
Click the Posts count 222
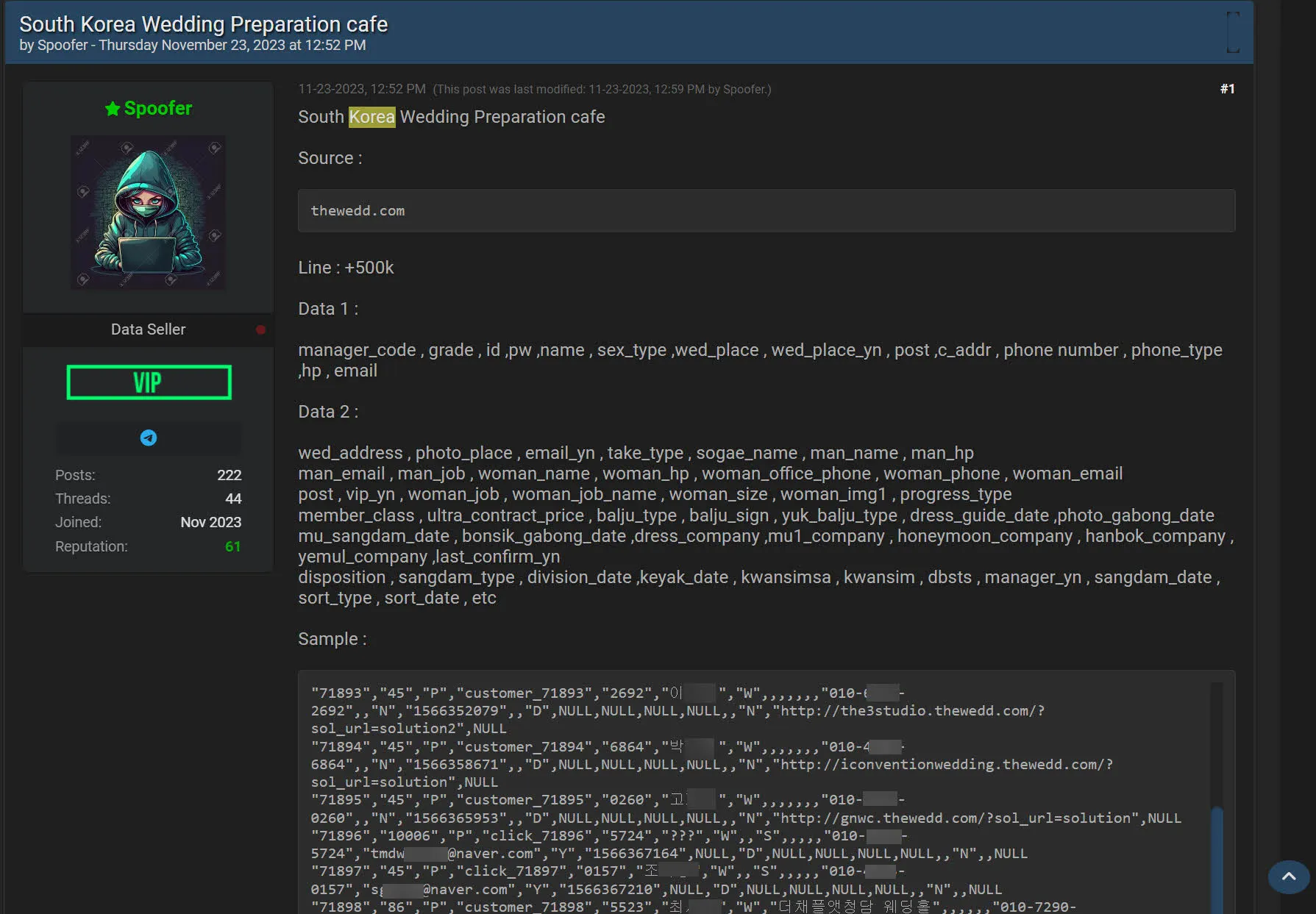229,475
